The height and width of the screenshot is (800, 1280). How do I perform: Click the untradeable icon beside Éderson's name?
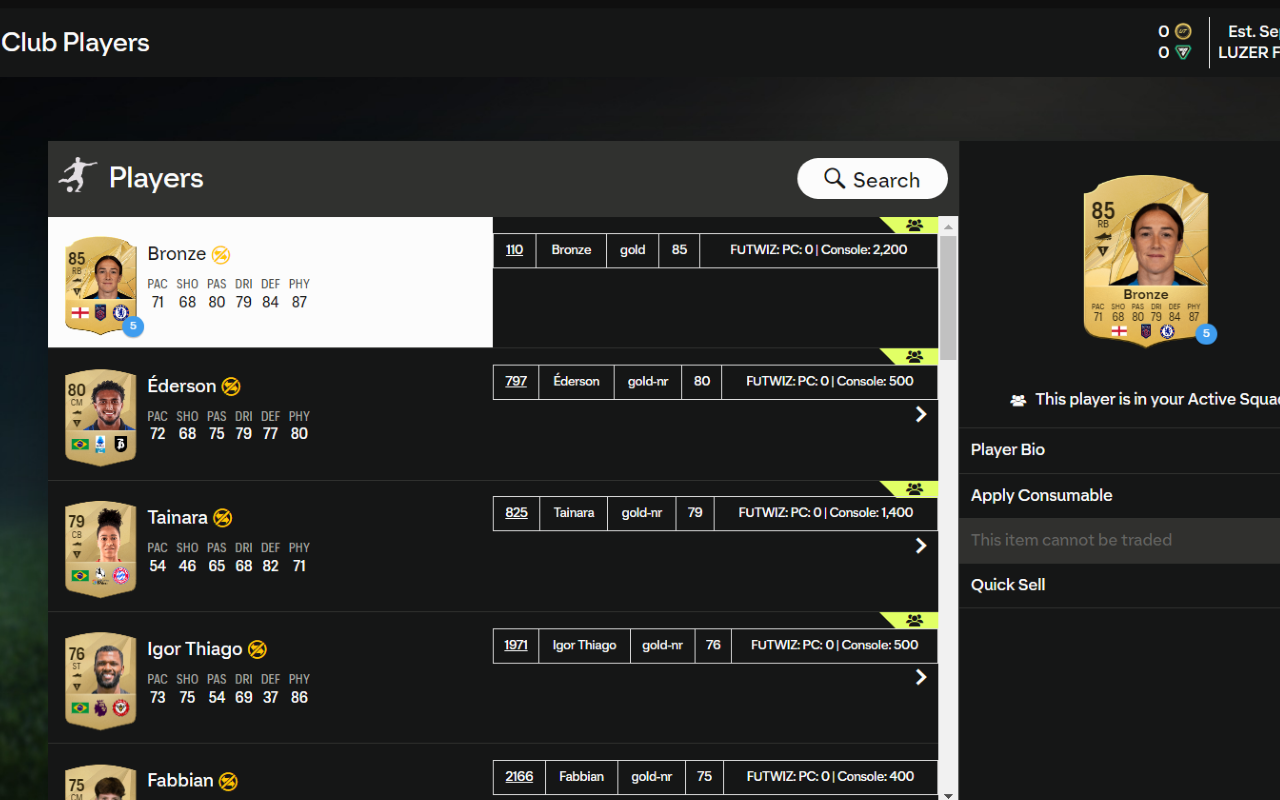click(x=231, y=387)
